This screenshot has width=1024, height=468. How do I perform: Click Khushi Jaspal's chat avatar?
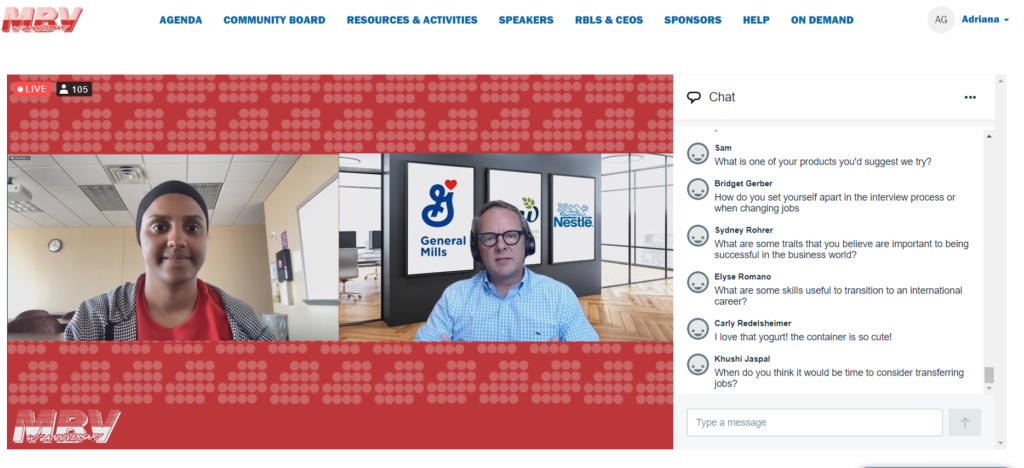(x=698, y=365)
